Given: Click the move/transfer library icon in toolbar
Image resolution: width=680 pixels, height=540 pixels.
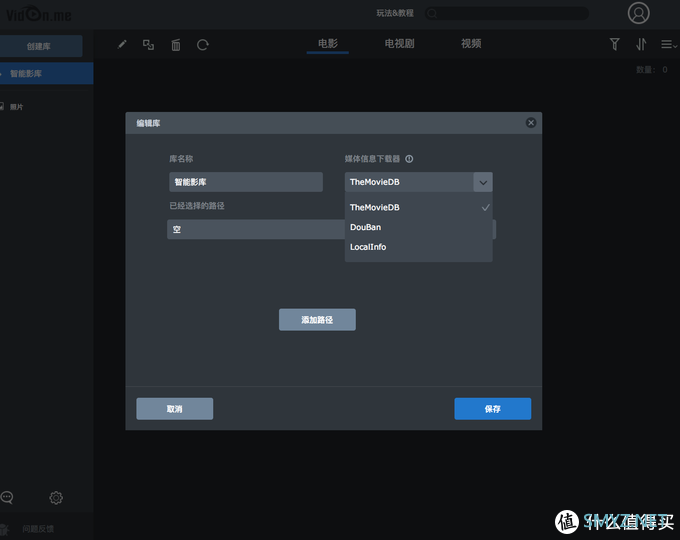Looking at the screenshot, I should pyautogui.click(x=148, y=44).
